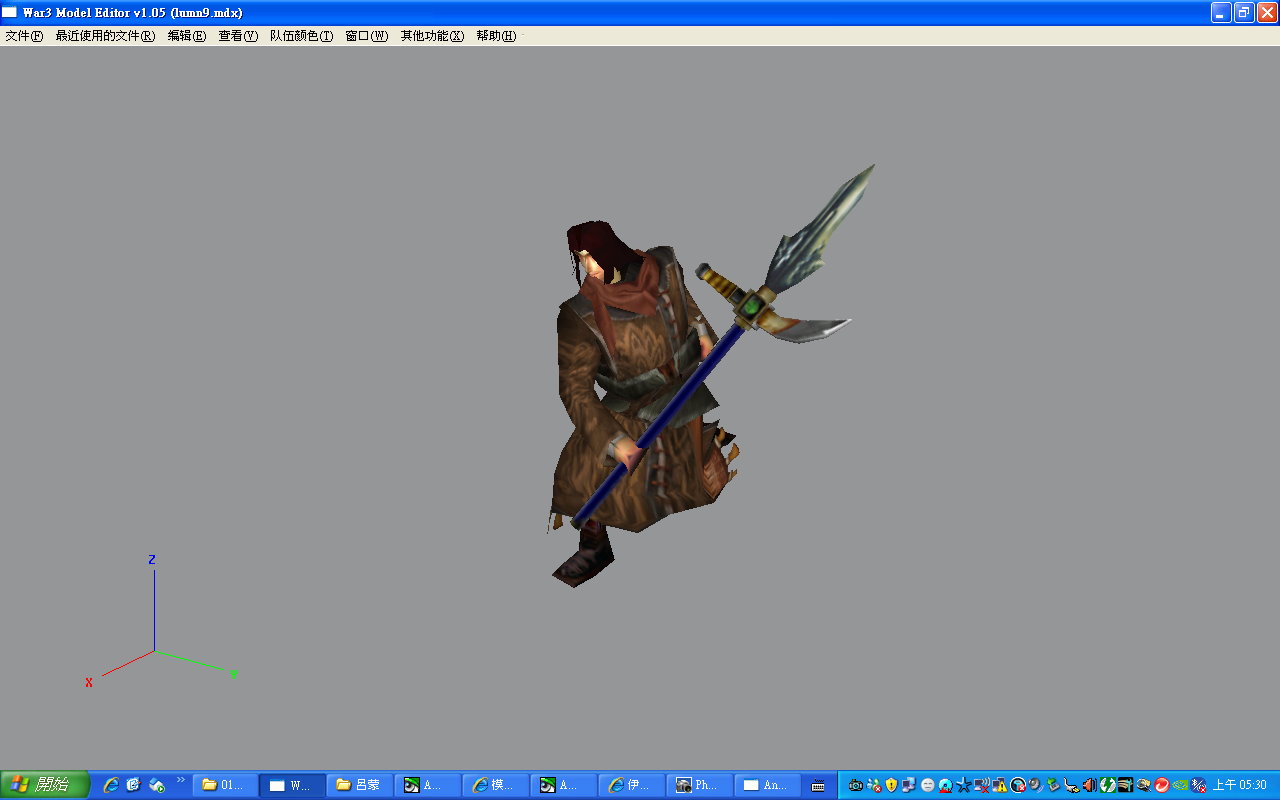The height and width of the screenshot is (800, 1280).
Task: Open the 队伍颜色(T) team color menu
Action: [301, 36]
